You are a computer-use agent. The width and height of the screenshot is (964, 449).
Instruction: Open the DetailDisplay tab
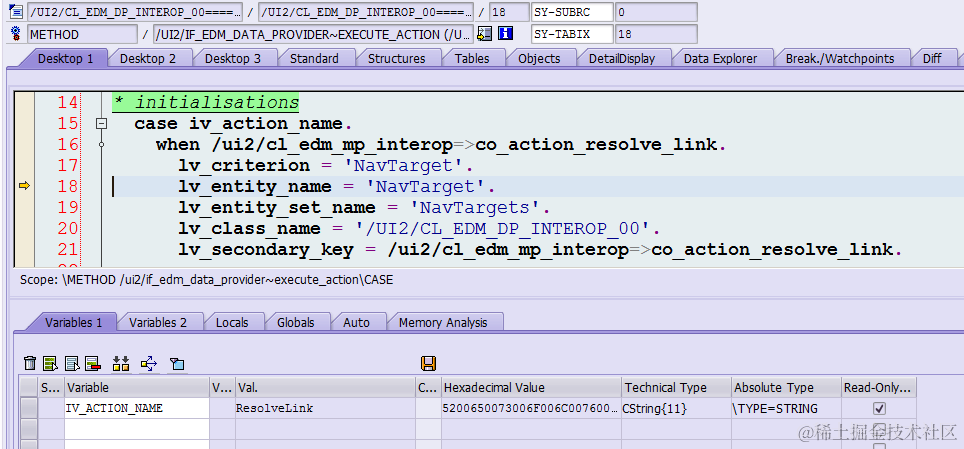click(x=622, y=58)
